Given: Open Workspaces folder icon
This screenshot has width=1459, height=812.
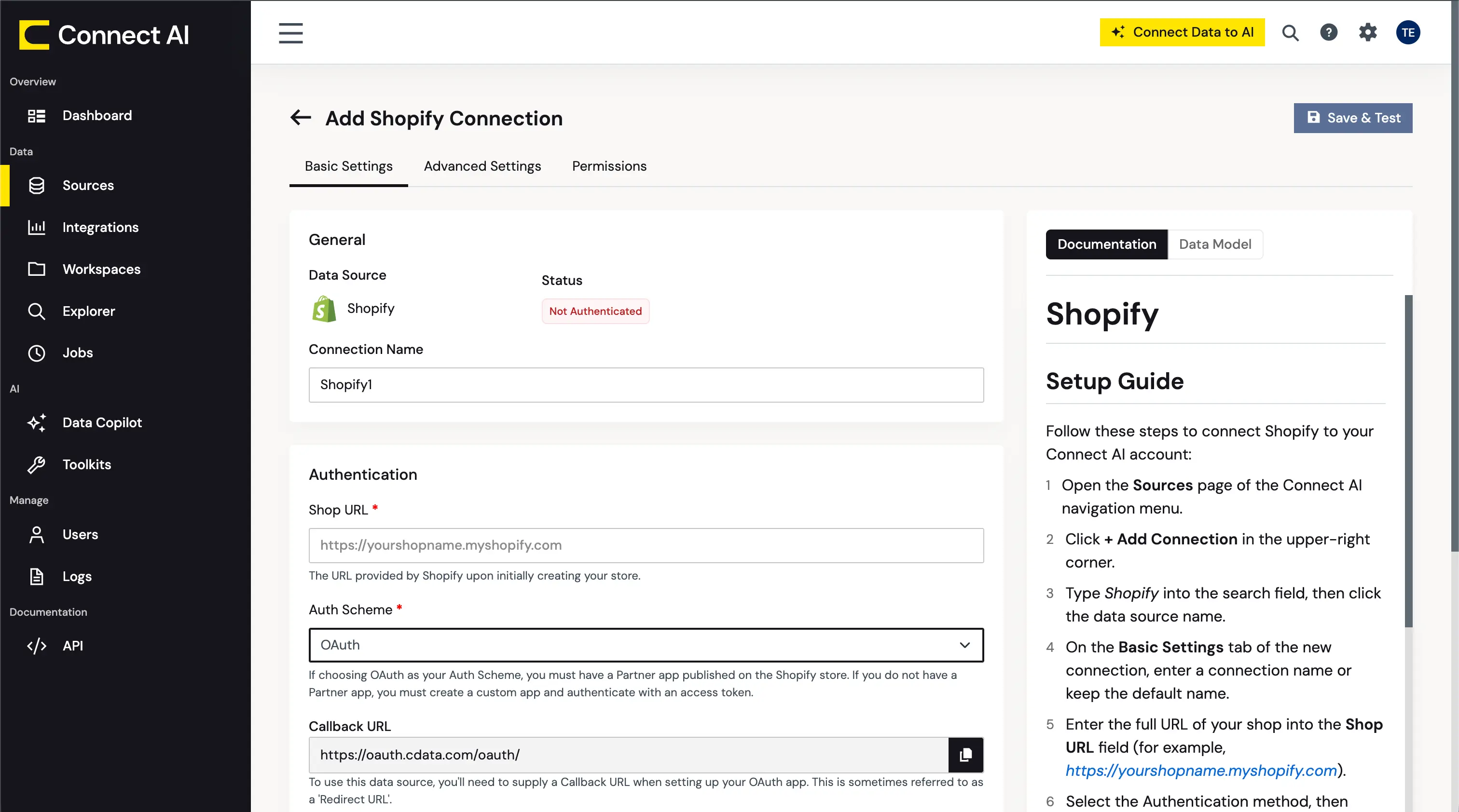Looking at the screenshot, I should tap(37, 270).
